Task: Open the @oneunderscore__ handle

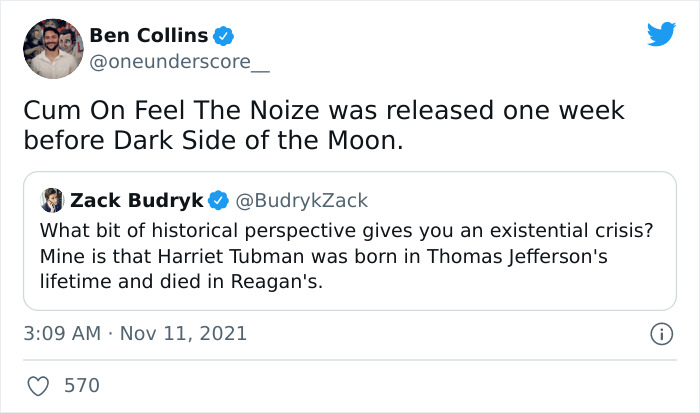Action: (180, 61)
